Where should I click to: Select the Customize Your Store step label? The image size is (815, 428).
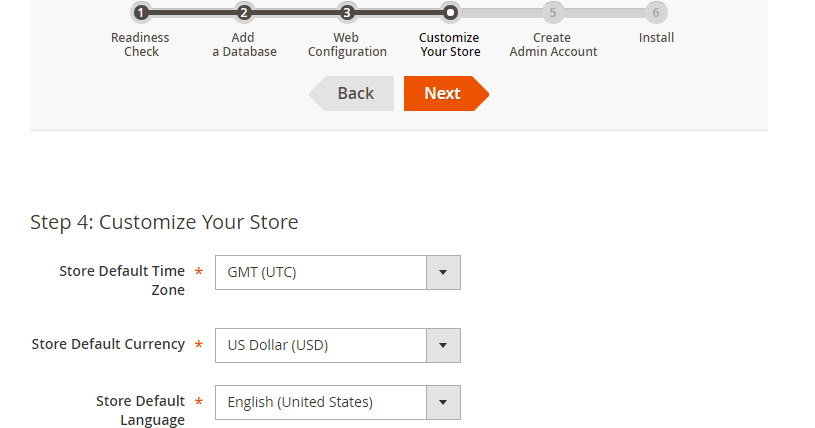[450, 45]
